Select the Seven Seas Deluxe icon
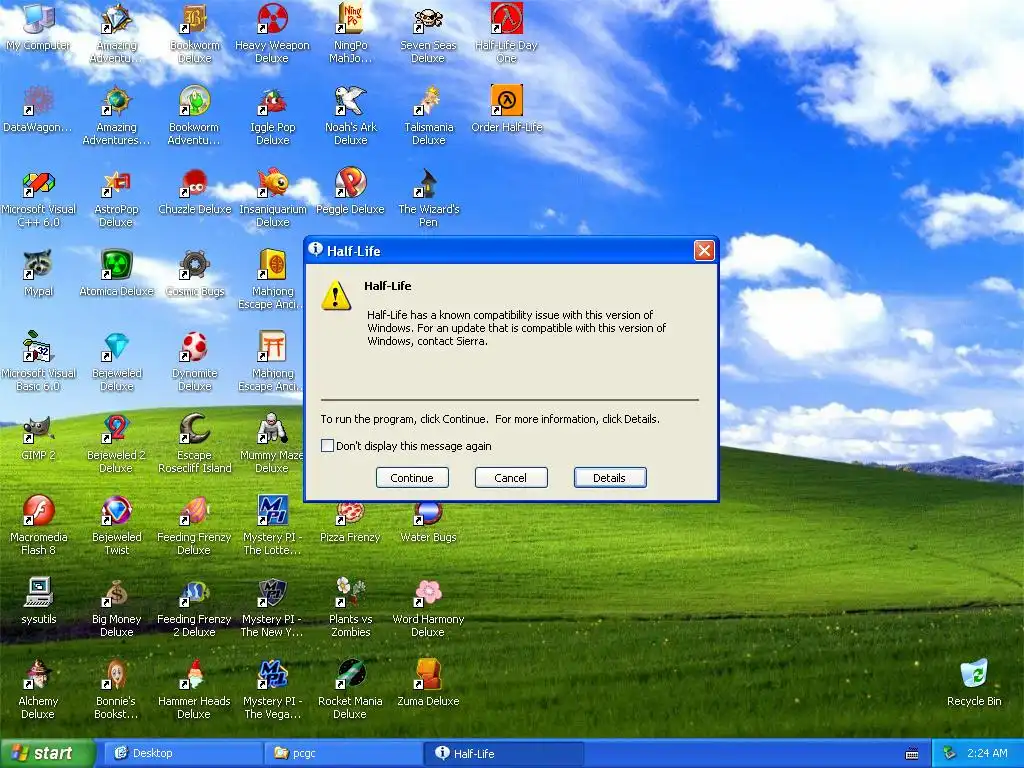Image resolution: width=1024 pixels, height=768 pixels. click(428, 33)
